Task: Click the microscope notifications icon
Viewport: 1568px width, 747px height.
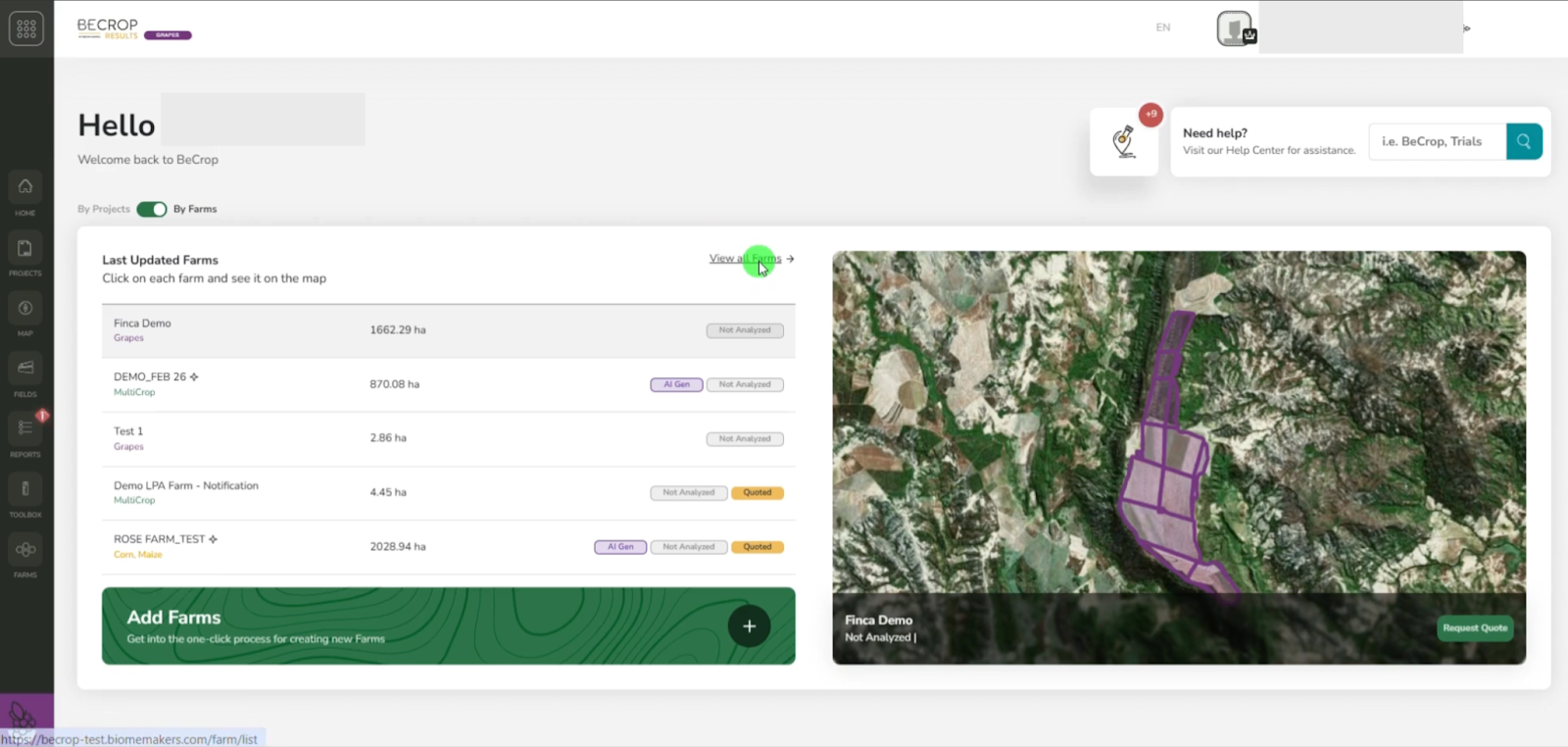Action: coord(1124,142)
